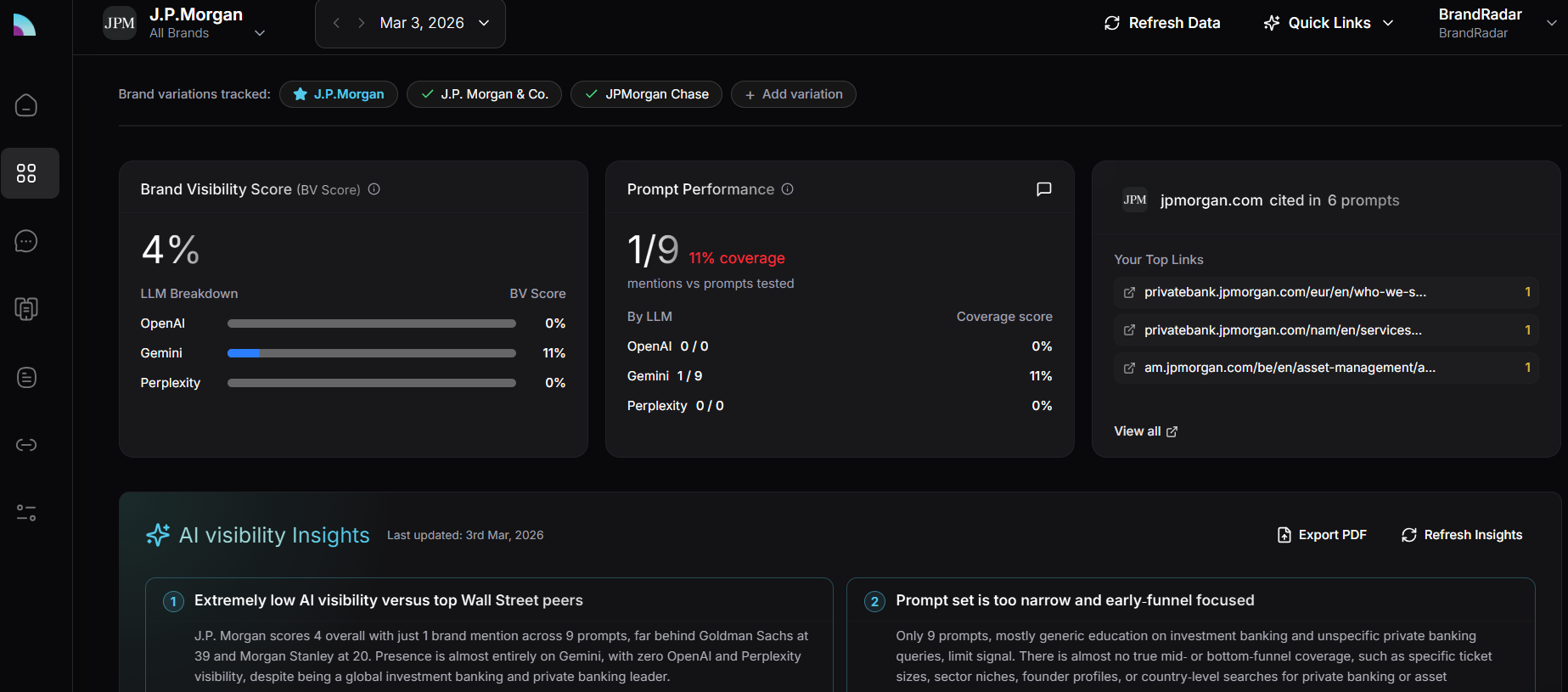Viewport: 1568px width, 692px height.
Task: Click the BrandRadar logo in the sidebar
Action: tap(25, 25)
